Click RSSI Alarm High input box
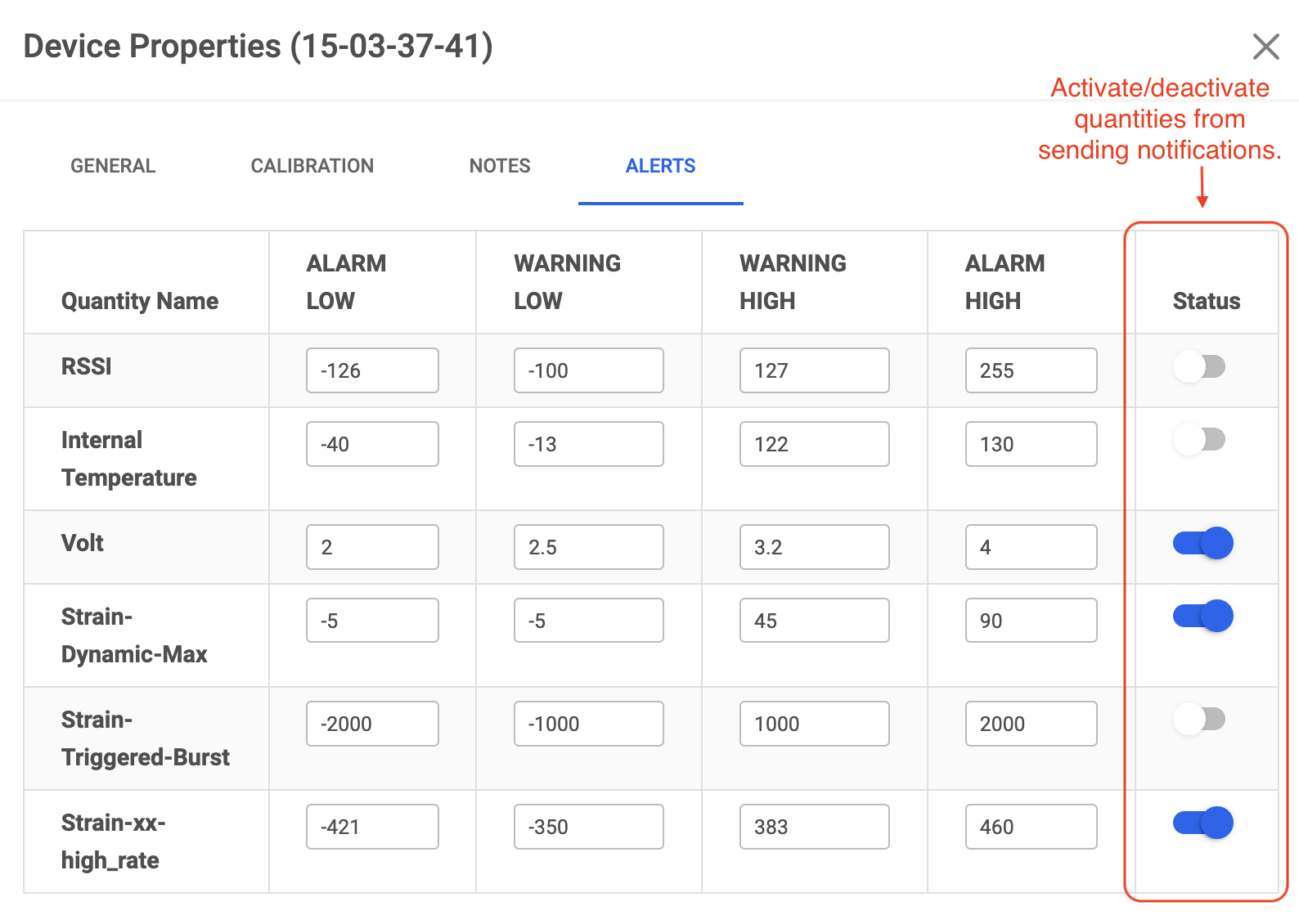The width and height of the screenshot is (1299, 924). tap(1031, 370)
